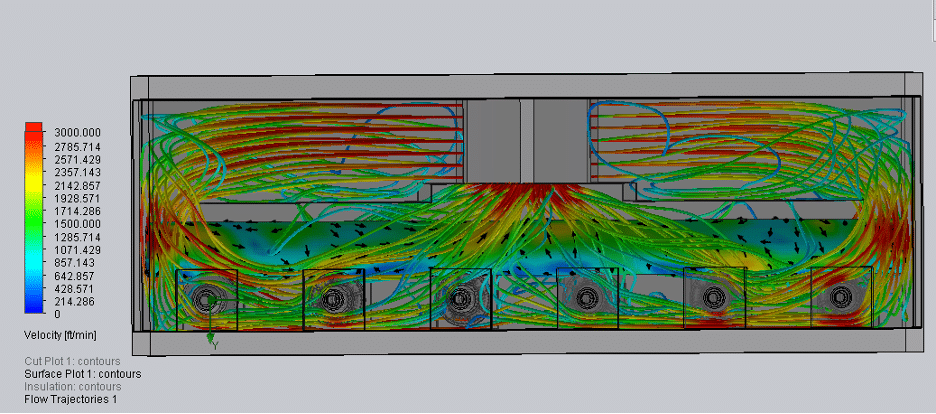936x414 pixels.
Task: Select the Surface Plot 1: contours label
Action: pyautogui.click(x=83, y=374)
